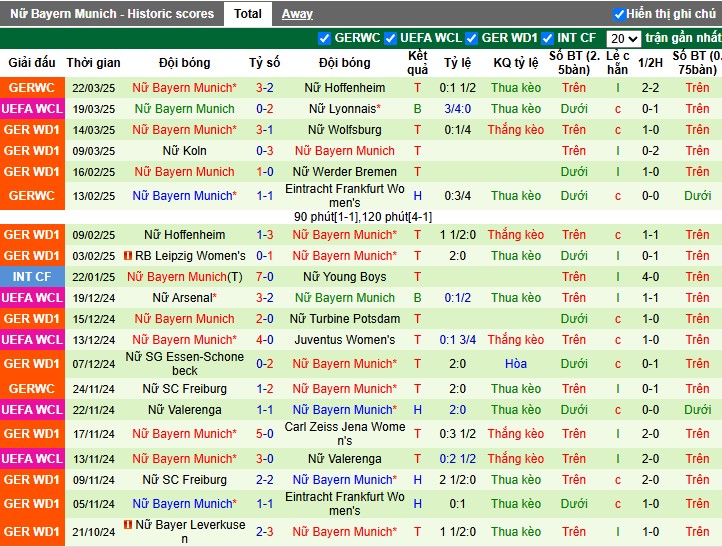722x547 pixels.
Task: Click Nữ Valerenga in the 22/11/24 row
Action: pos(184,410)
